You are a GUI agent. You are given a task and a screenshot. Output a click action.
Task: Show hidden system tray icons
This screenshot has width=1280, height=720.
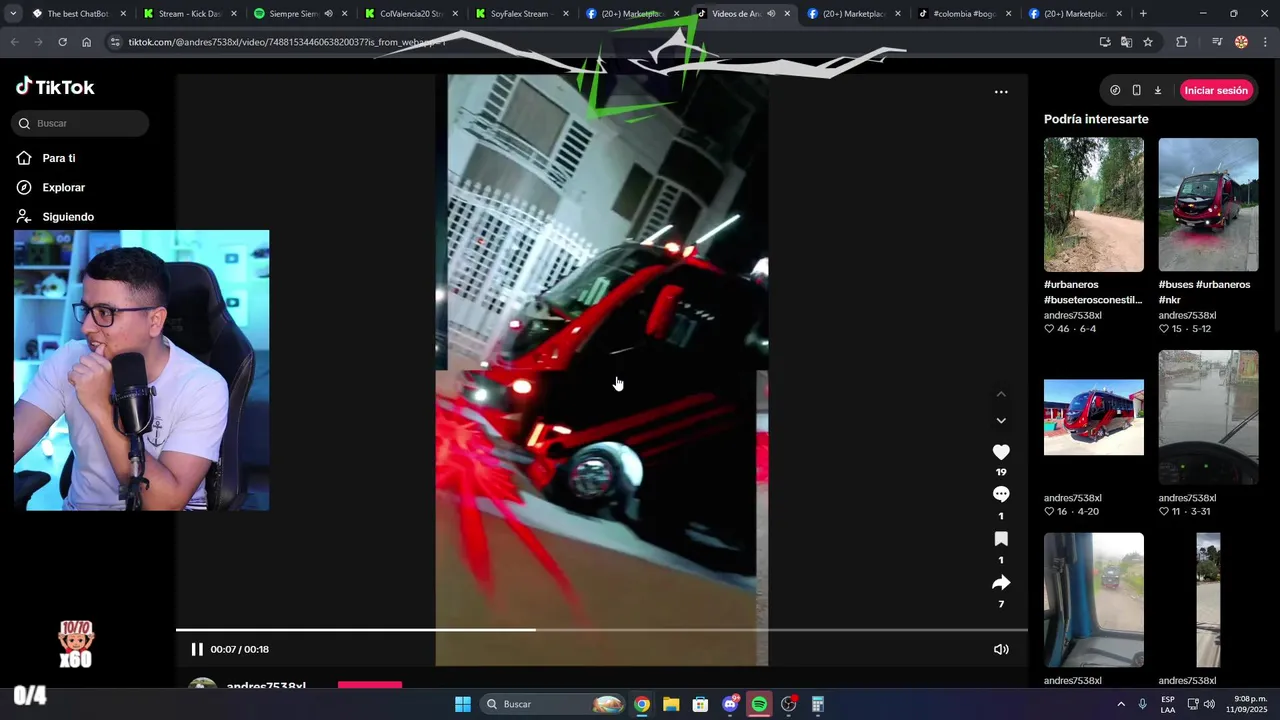pyautogui.click(x=1120, y=704)
